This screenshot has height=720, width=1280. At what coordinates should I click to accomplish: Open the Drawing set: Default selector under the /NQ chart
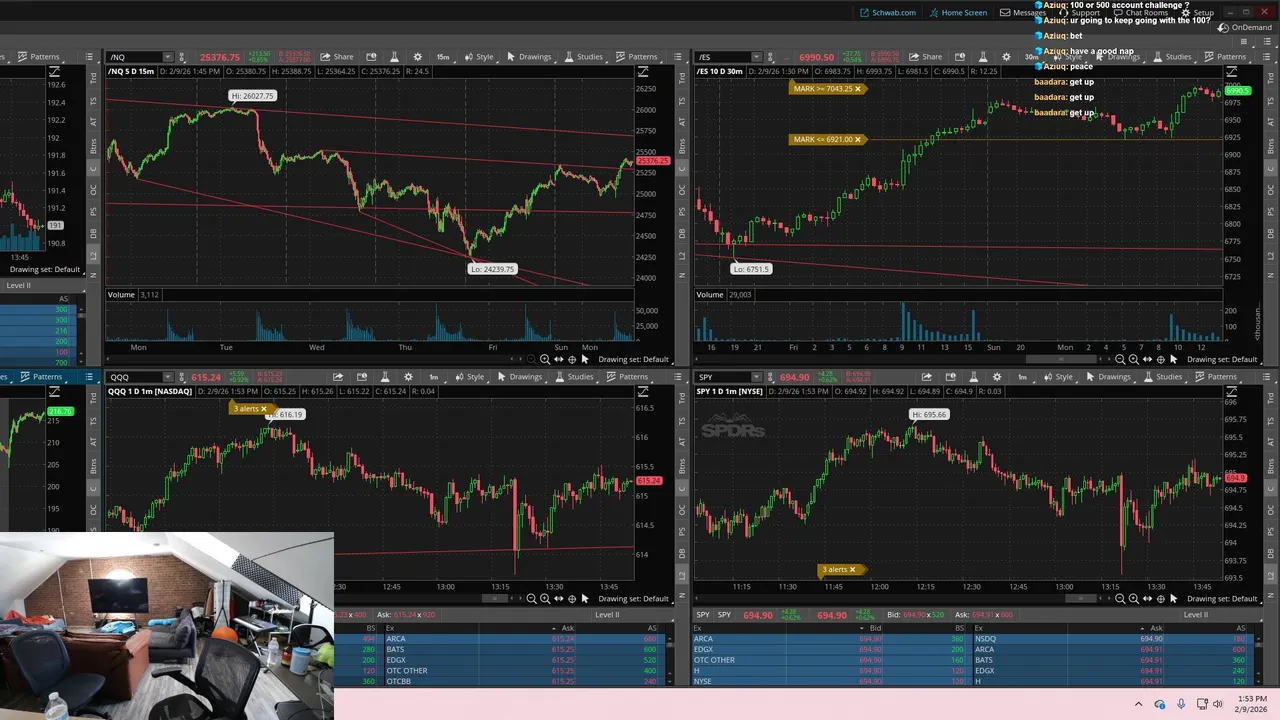[634, 359]
